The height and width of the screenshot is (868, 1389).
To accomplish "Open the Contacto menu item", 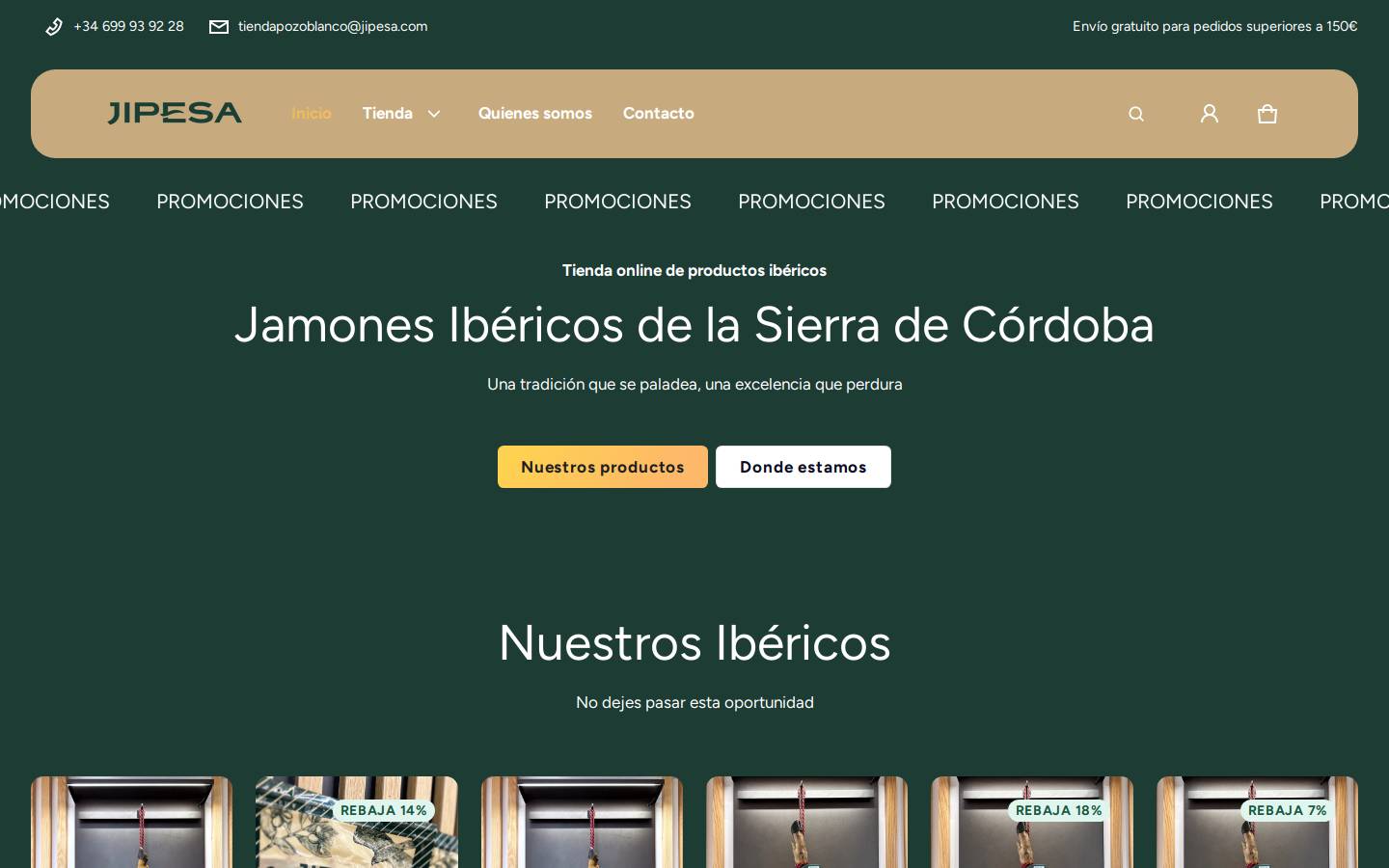I will (x=659, y=113).
